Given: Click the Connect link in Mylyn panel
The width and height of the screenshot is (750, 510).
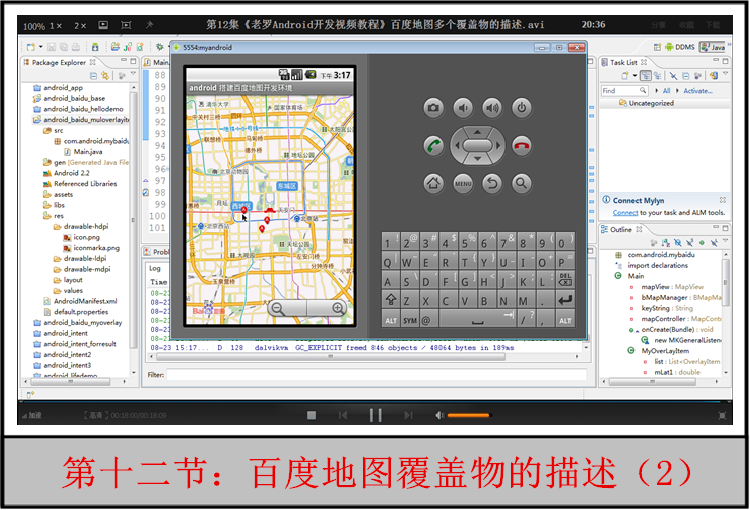Looking at the screenshot, I should tap(625, 212).
